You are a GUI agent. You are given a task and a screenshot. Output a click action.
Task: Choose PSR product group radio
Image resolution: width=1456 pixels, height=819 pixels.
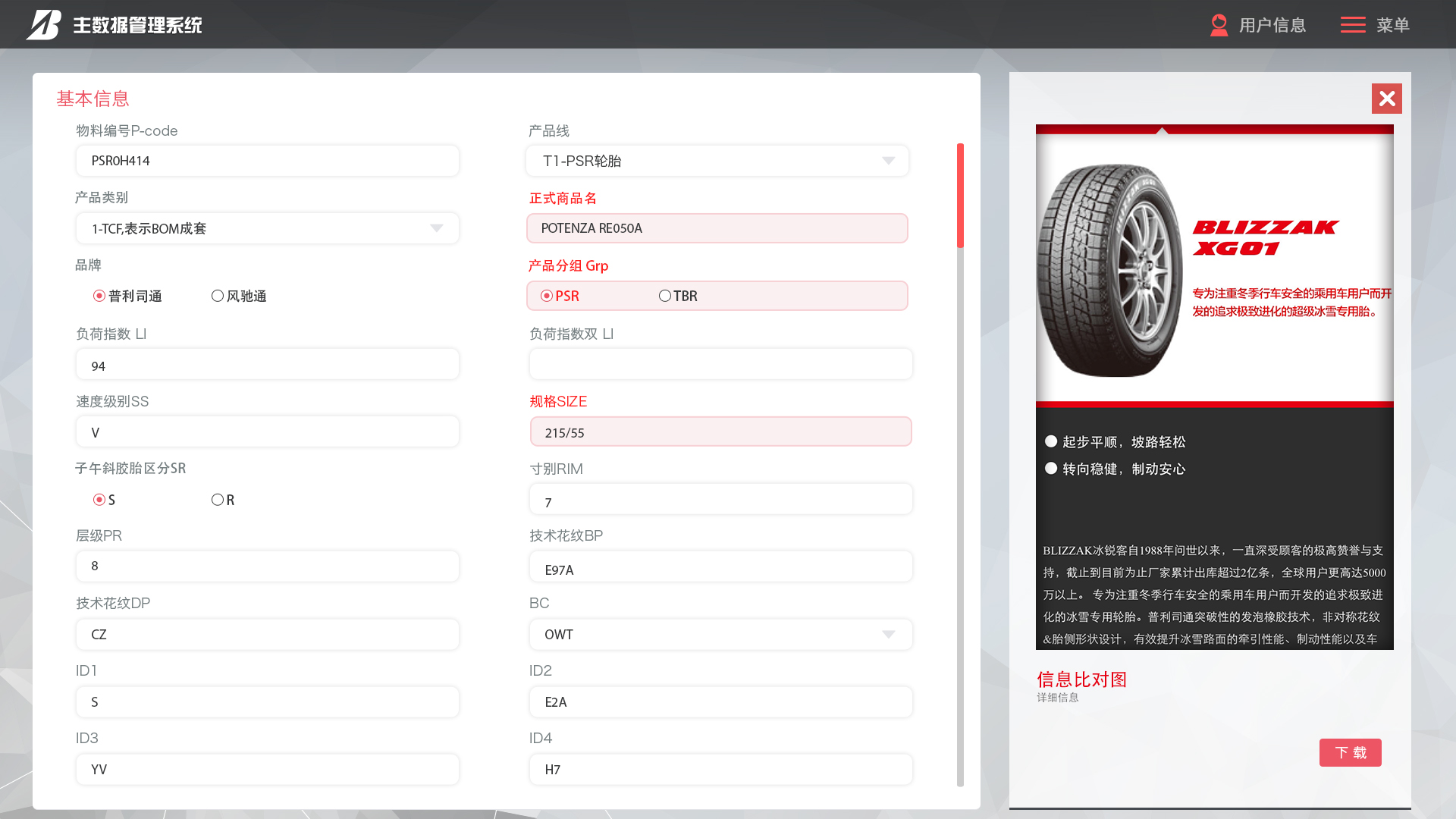(x=547, y=296)
